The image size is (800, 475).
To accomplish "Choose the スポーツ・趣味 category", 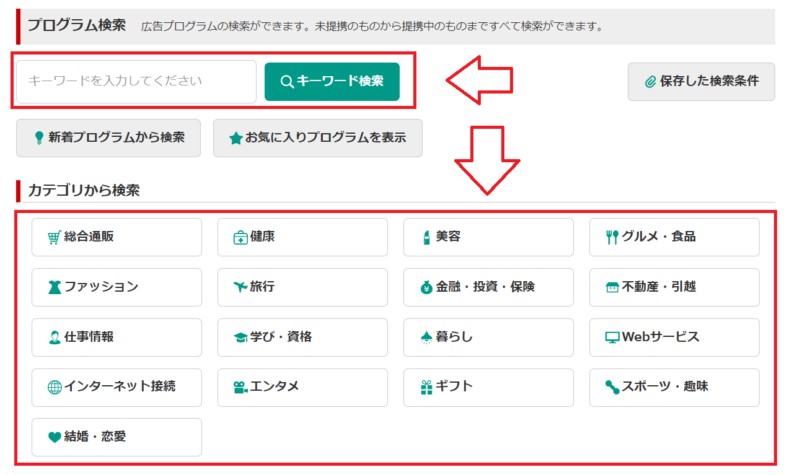I will click(x=674, y=387).
